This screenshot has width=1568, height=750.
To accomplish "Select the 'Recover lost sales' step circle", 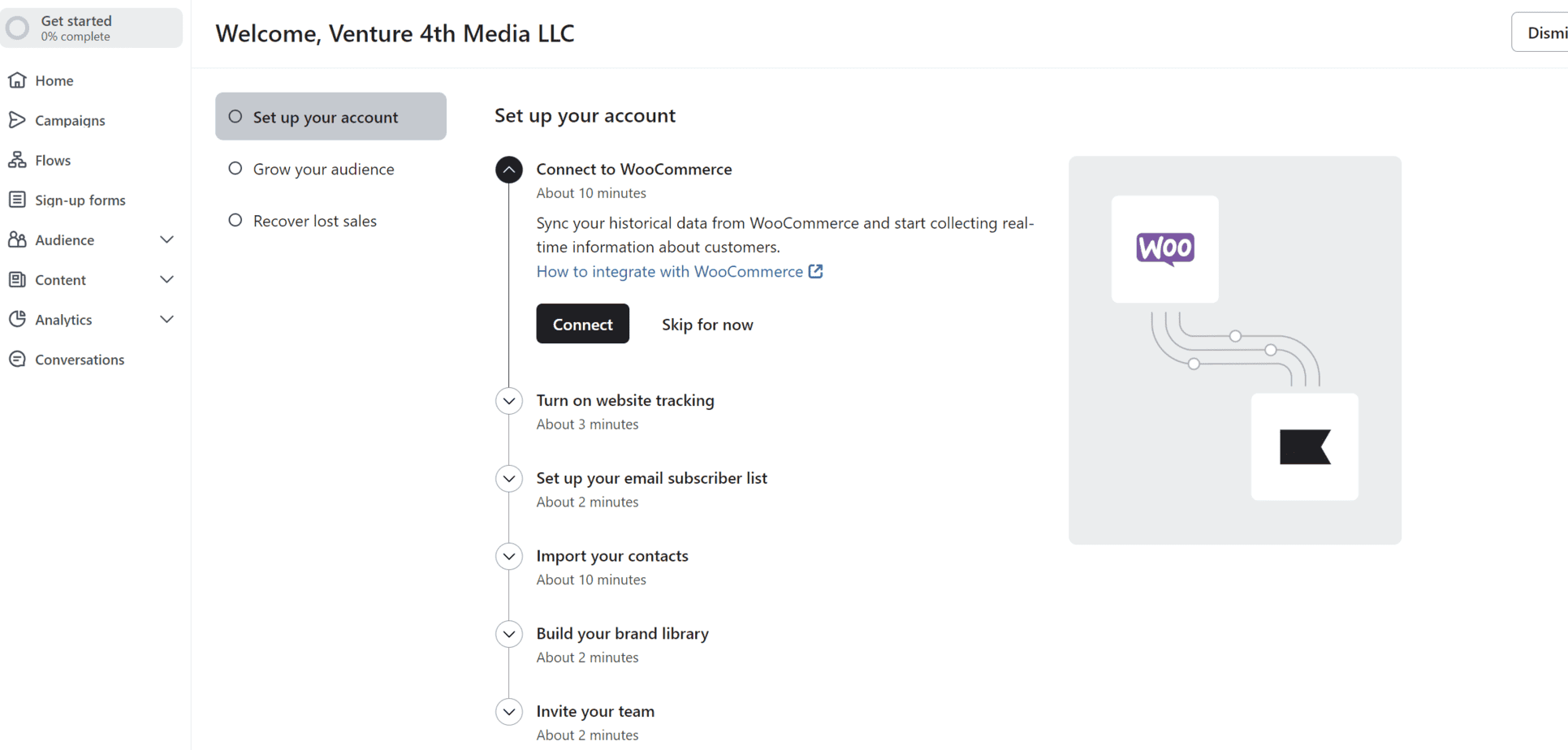I will coord(235,220).
